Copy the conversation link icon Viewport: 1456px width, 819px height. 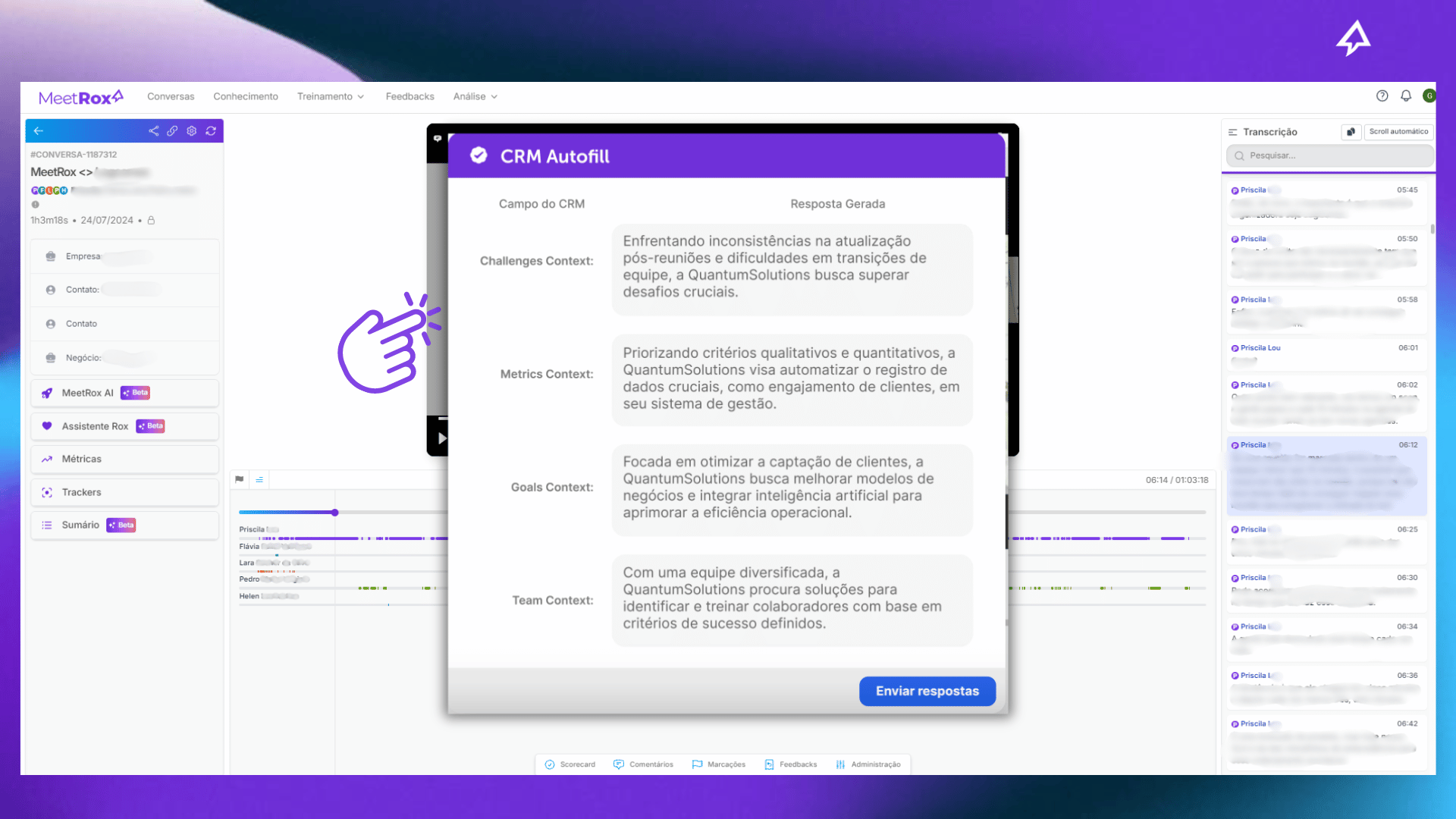coord(173,130)
